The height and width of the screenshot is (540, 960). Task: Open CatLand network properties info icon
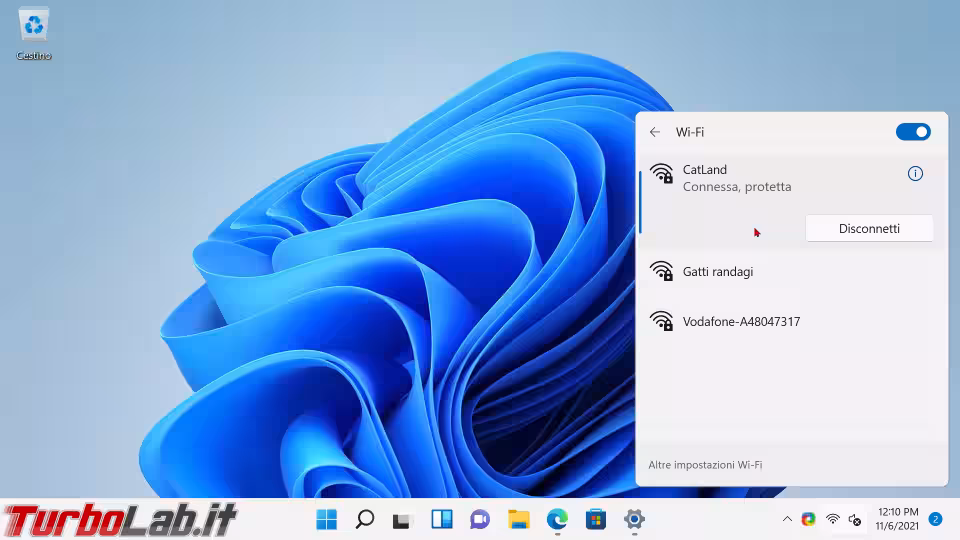click(914, 174)
